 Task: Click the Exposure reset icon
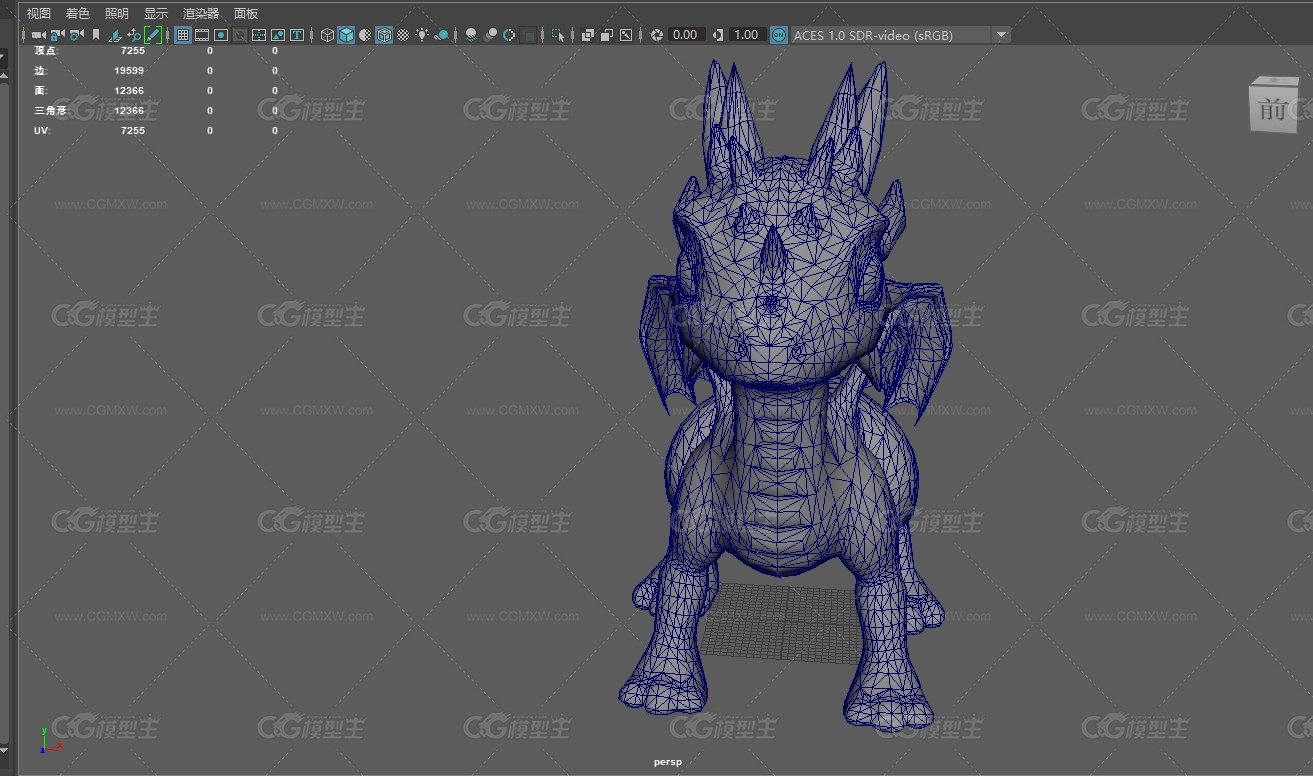[657, 35]
